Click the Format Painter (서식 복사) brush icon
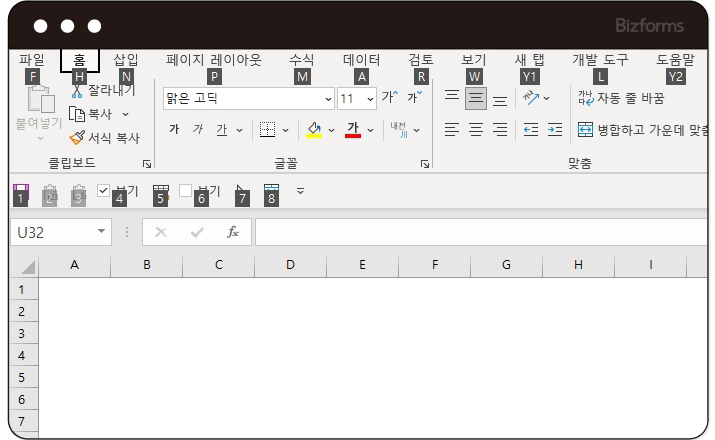715x440 pixels. (x=76, y=138)
